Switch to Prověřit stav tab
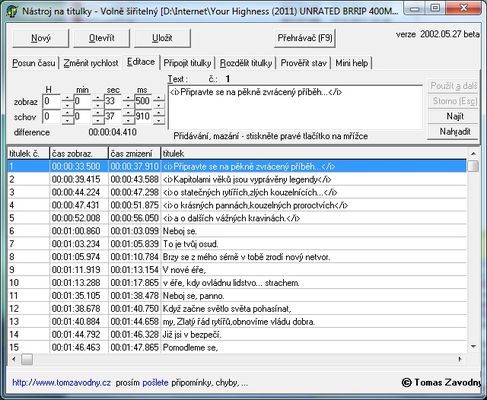Viewport: 487px width, 400px height. pyautogui.click(x=303, y=63)
